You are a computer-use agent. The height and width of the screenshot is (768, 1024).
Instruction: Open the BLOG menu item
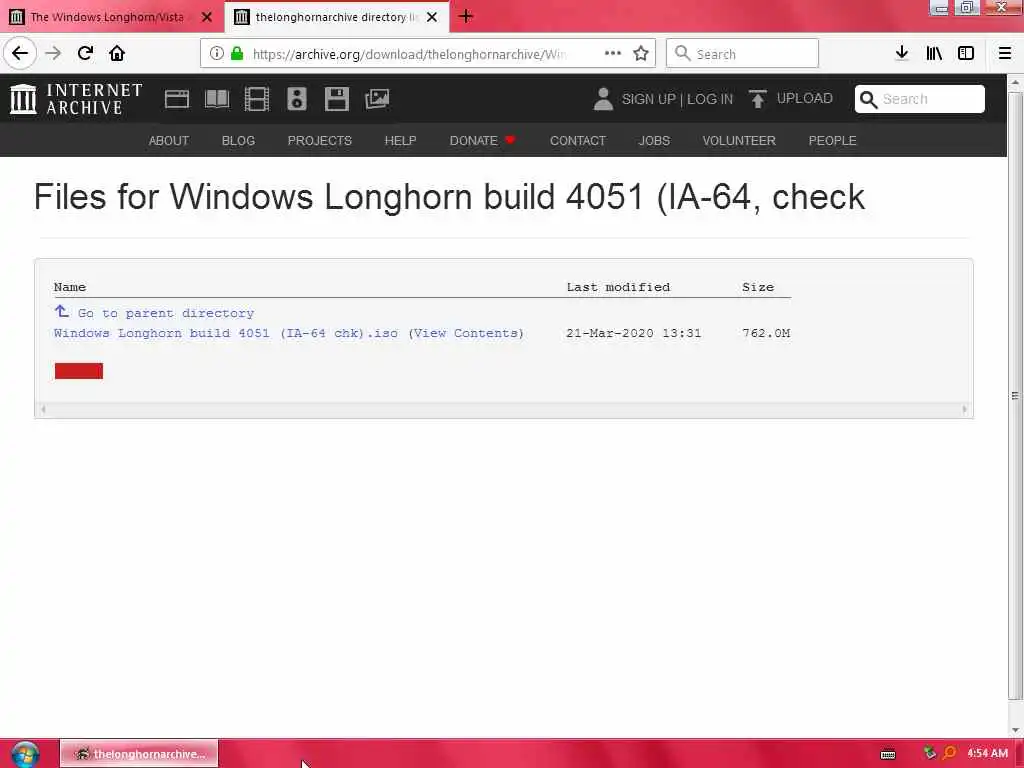click(x=238, y=140)
